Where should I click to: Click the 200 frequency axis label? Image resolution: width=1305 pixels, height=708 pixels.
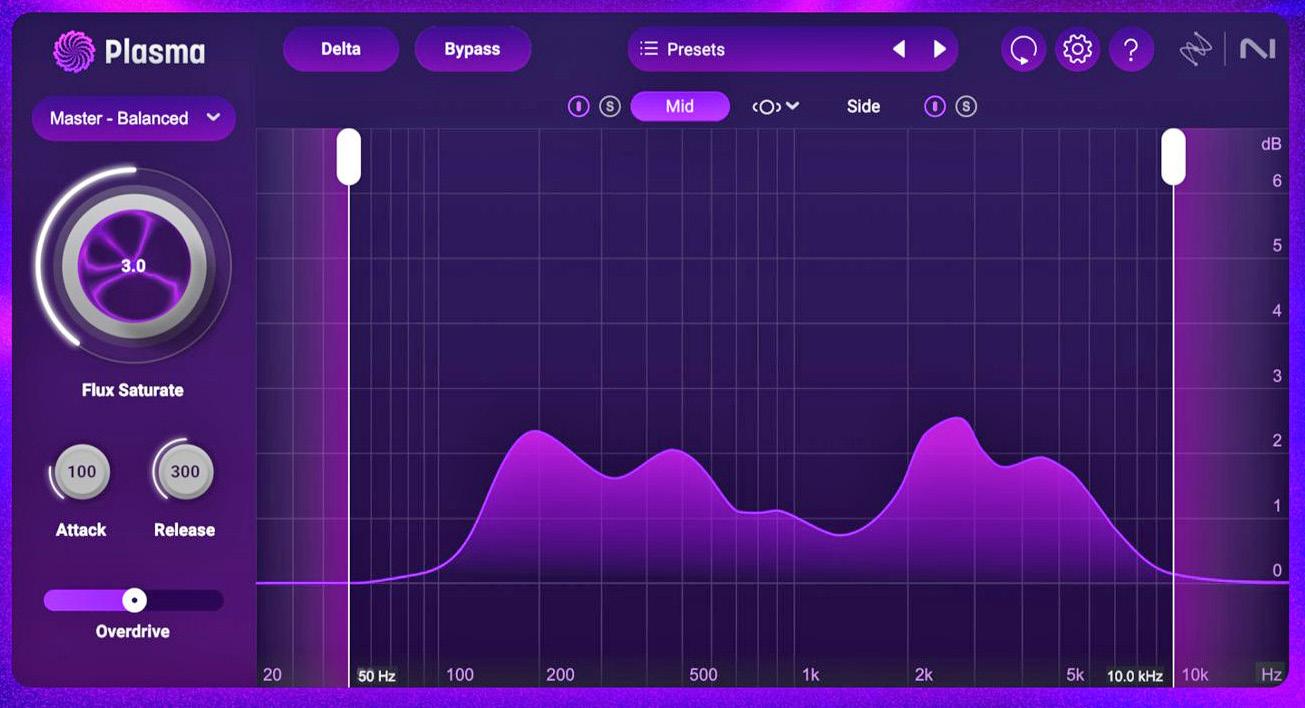pyautogui.click(x=560, y=675)
